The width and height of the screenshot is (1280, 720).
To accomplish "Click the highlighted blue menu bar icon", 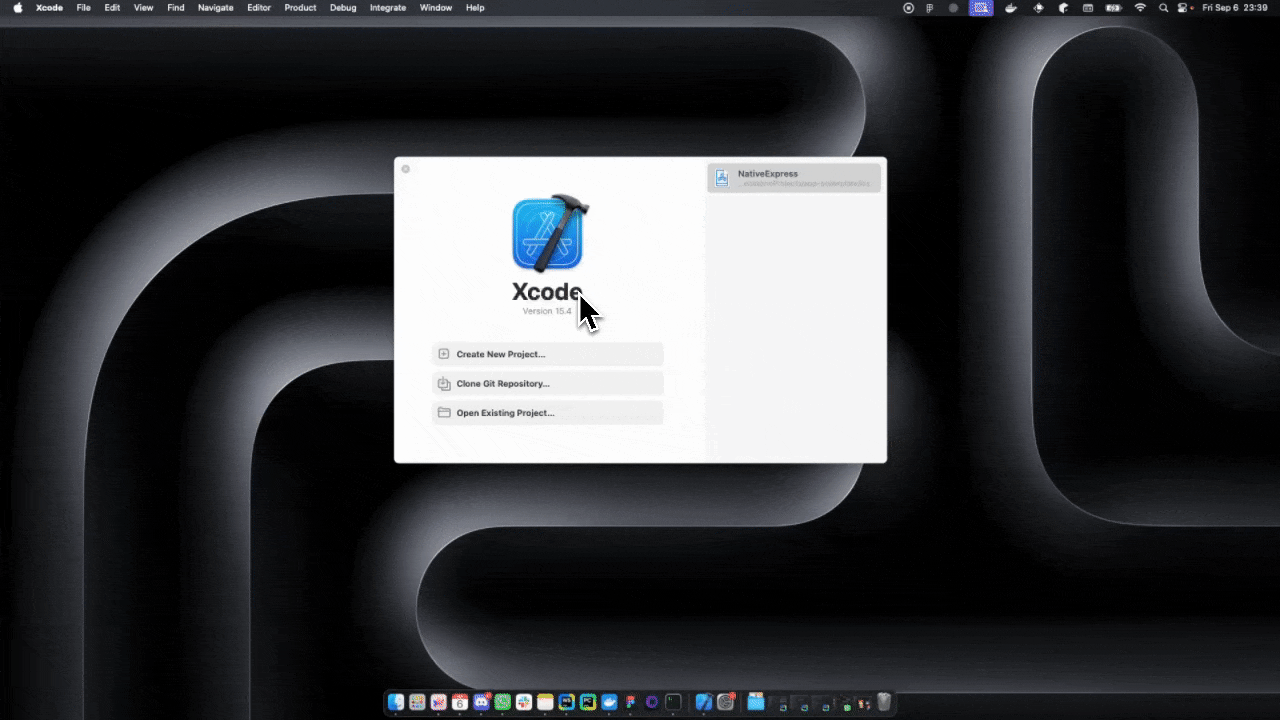I will [981, 8].
